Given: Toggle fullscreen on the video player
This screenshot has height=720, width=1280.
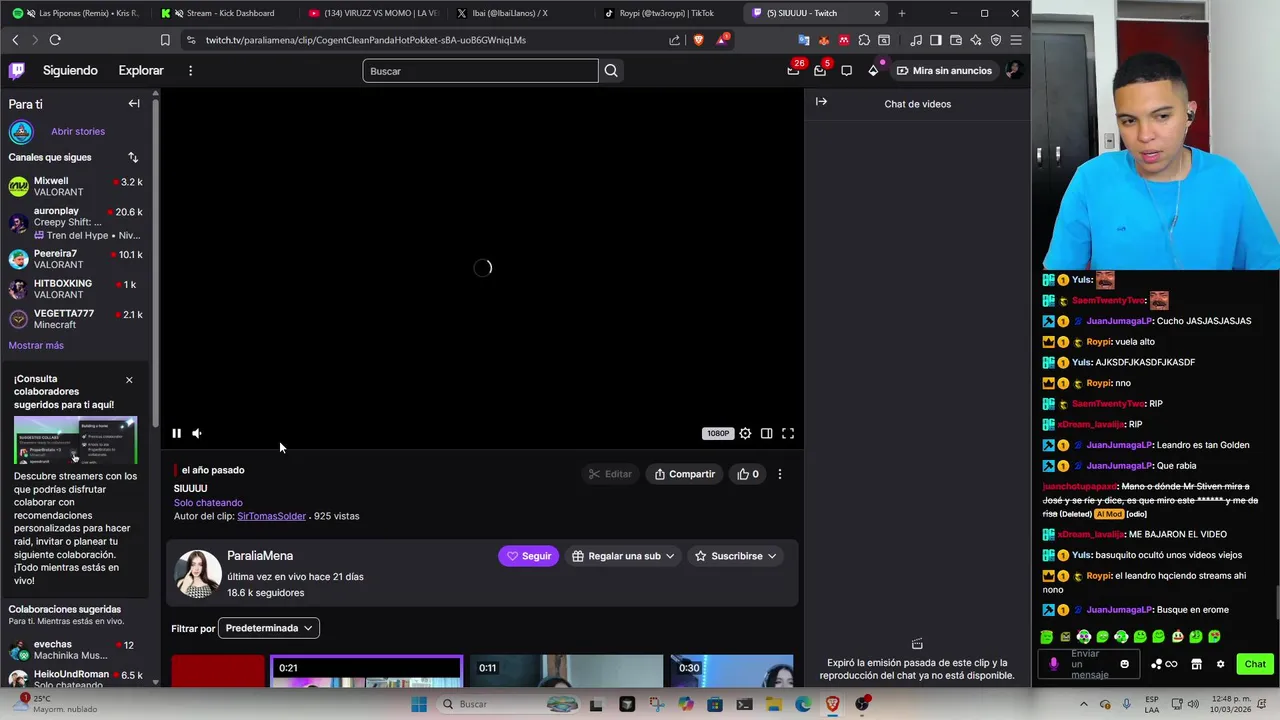Looking at the screenshot, I should [788, 433].
